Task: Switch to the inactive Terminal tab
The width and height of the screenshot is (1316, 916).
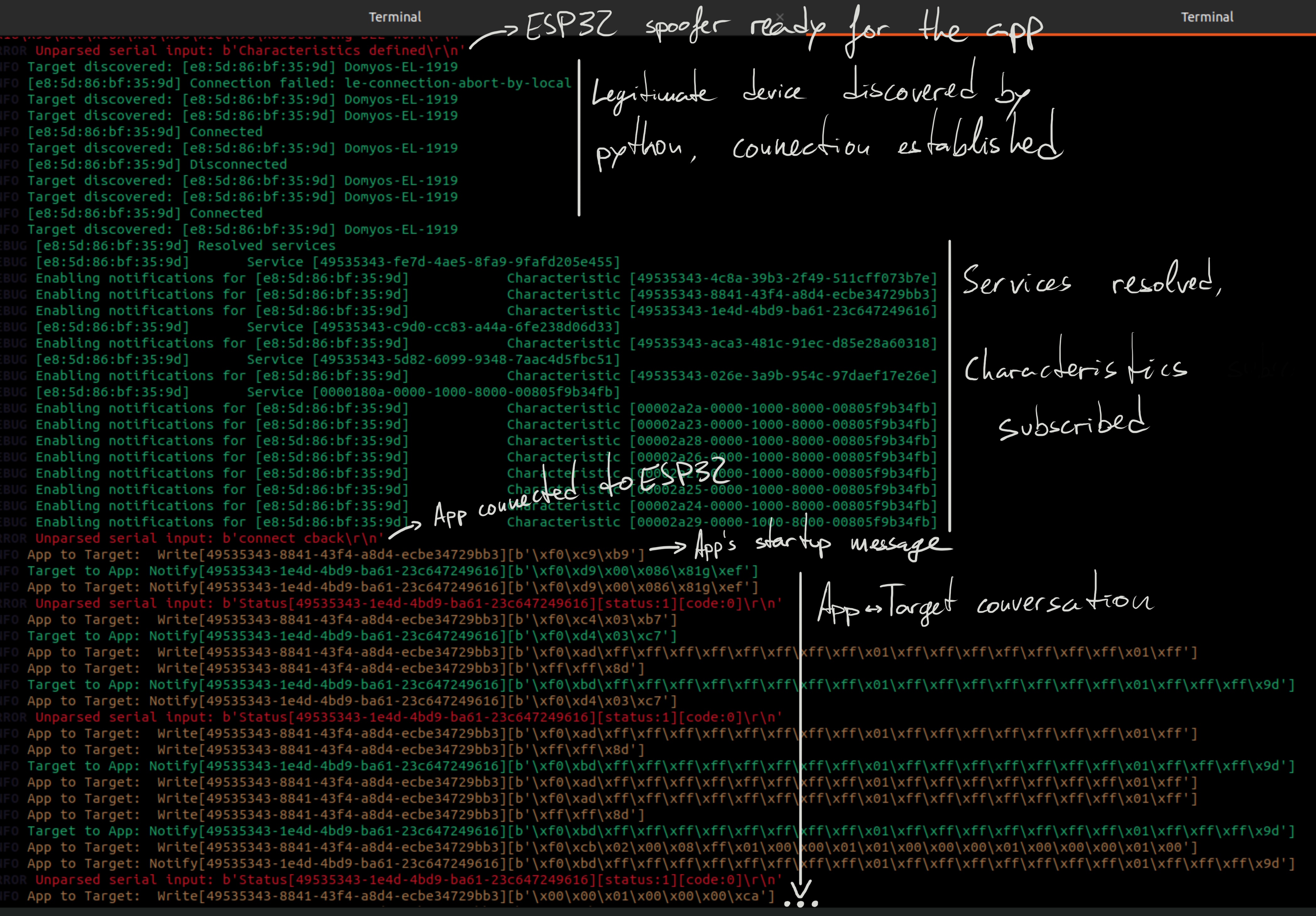Action: pyautogui.click(x=395, y=17)
